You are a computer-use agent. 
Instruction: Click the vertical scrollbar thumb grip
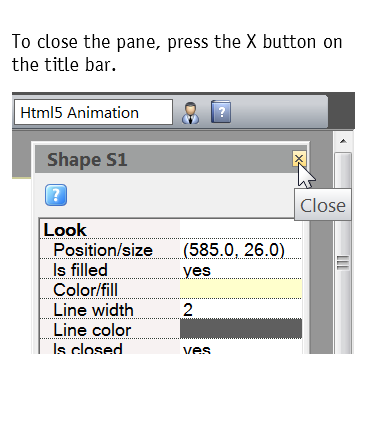343,262
